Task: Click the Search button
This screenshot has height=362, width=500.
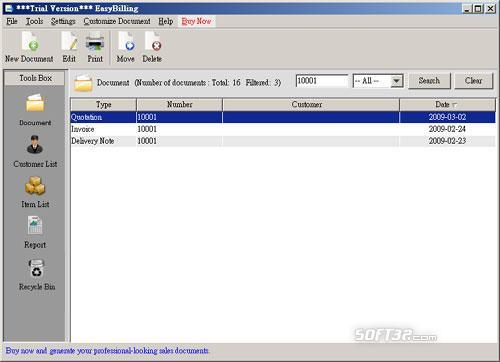Action: tap(429, 81)
